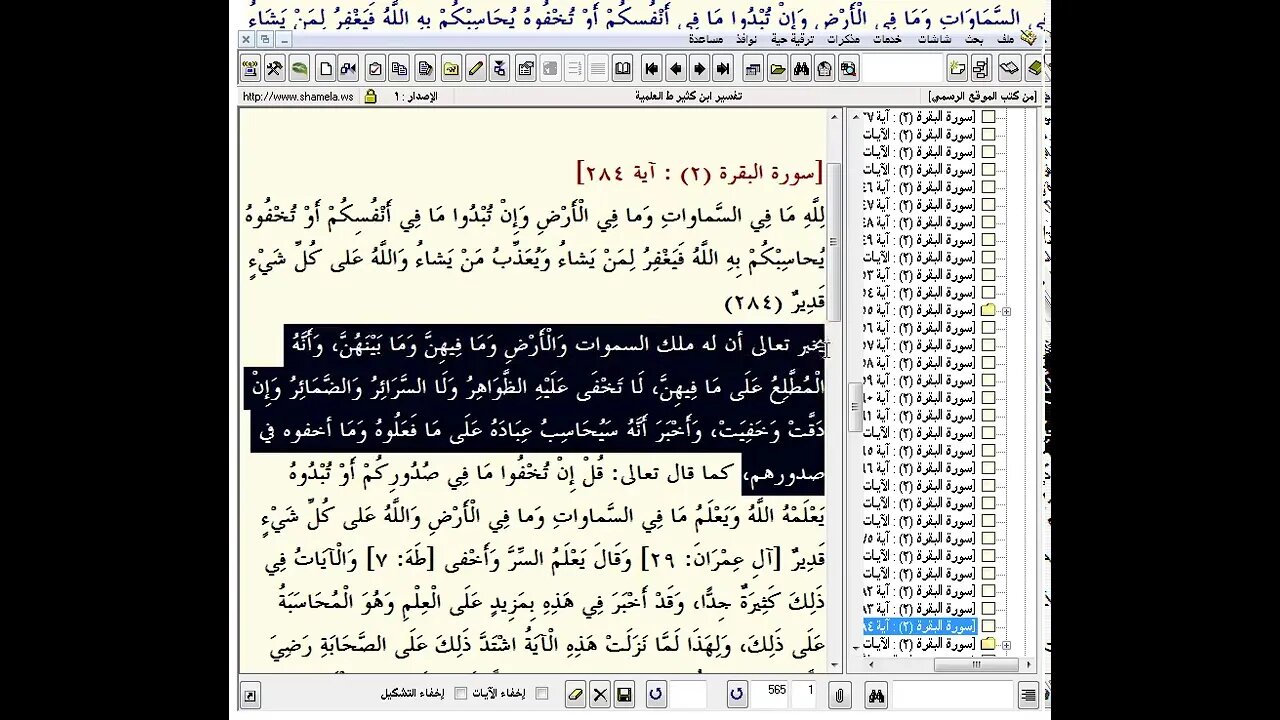The image size is (1280, 720).
Task: Click the pencil edit toolbar icon
Action: pos(475,69)
